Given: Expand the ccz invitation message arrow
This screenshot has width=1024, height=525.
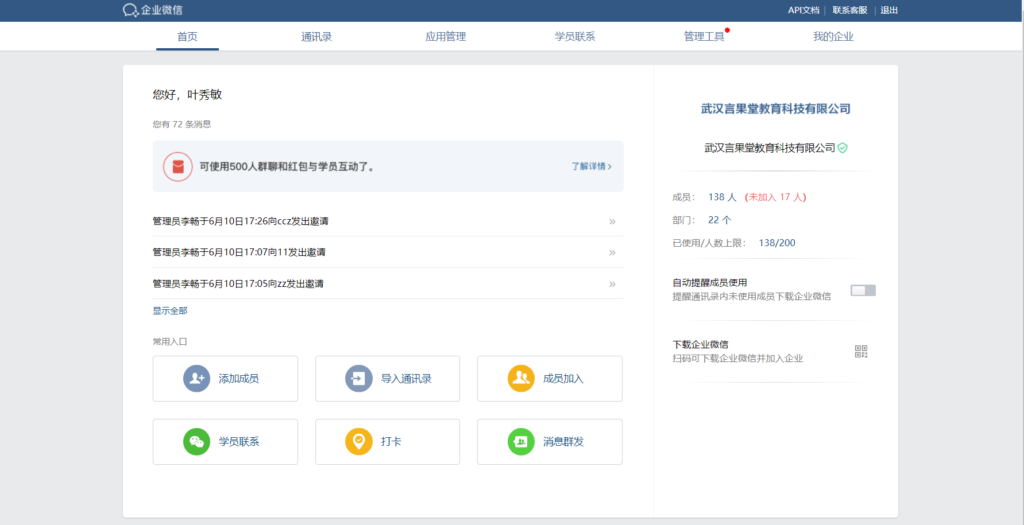Looking at the screenshot, I should pos(612,221).
